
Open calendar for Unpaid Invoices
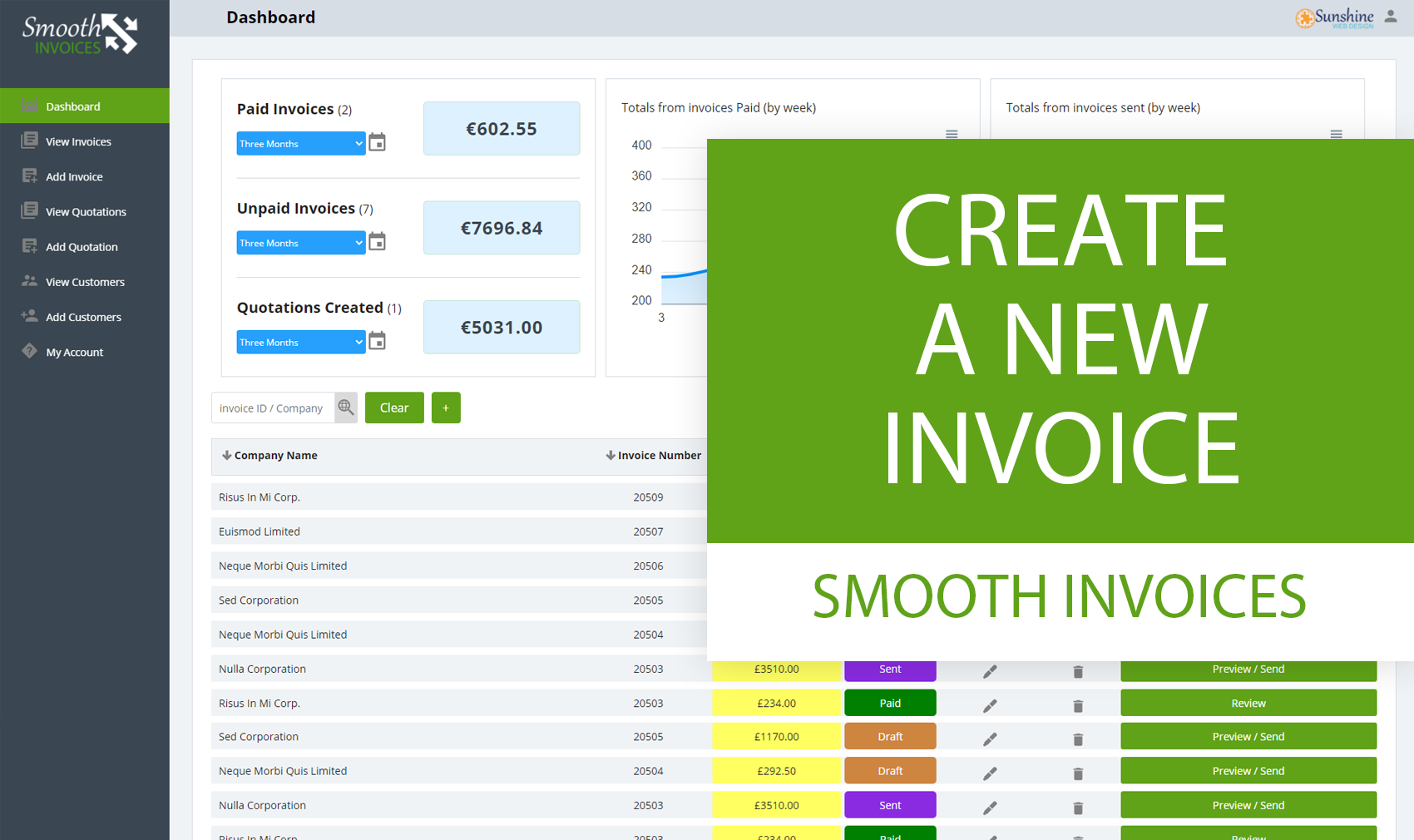click(377, 241)
